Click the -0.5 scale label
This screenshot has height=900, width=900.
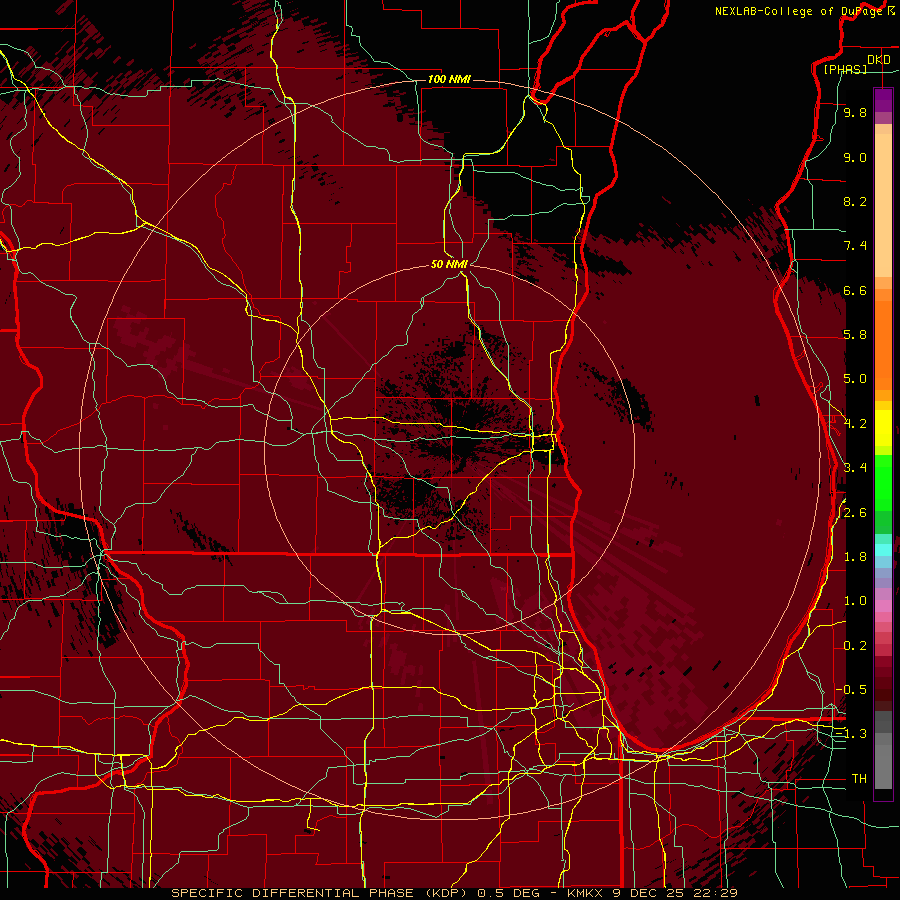click(851, 690)
